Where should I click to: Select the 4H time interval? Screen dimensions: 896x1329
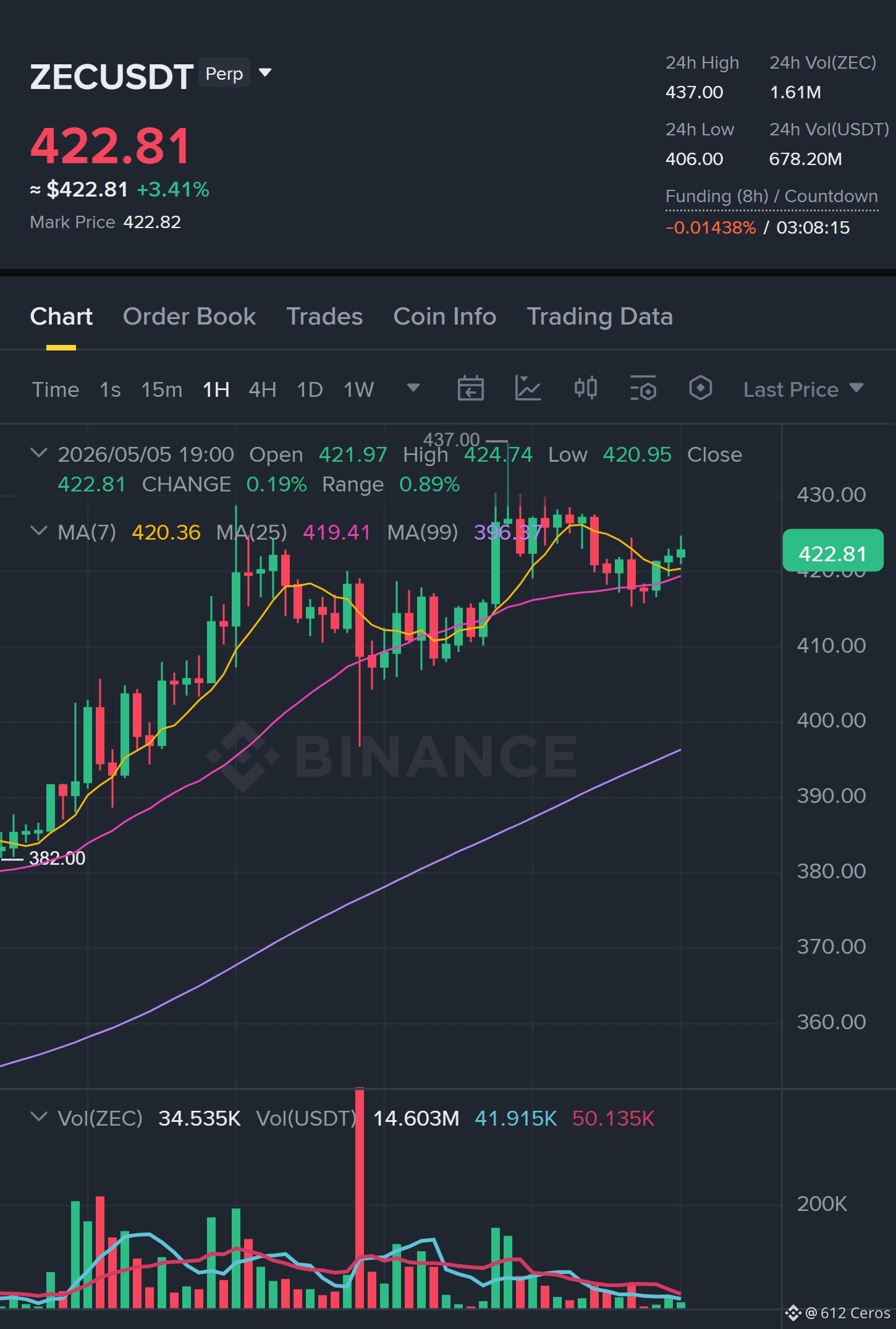point(262,389)
